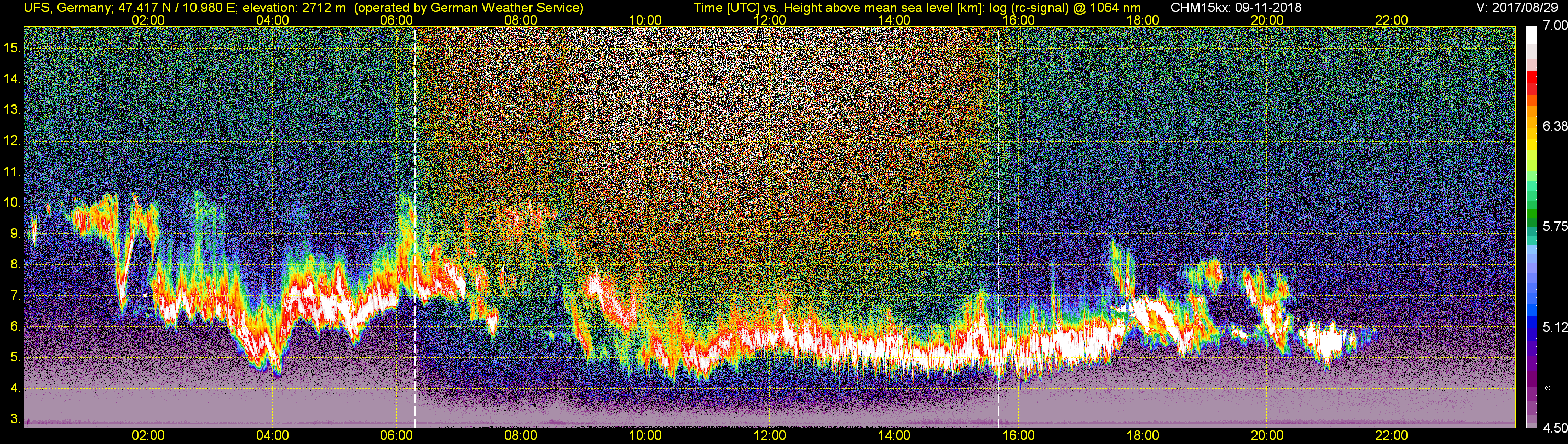The width and height of the screenshot is (1568, 444).
Task: Click the '06:00' label on bottom time axis
Action: click(397, 436)
